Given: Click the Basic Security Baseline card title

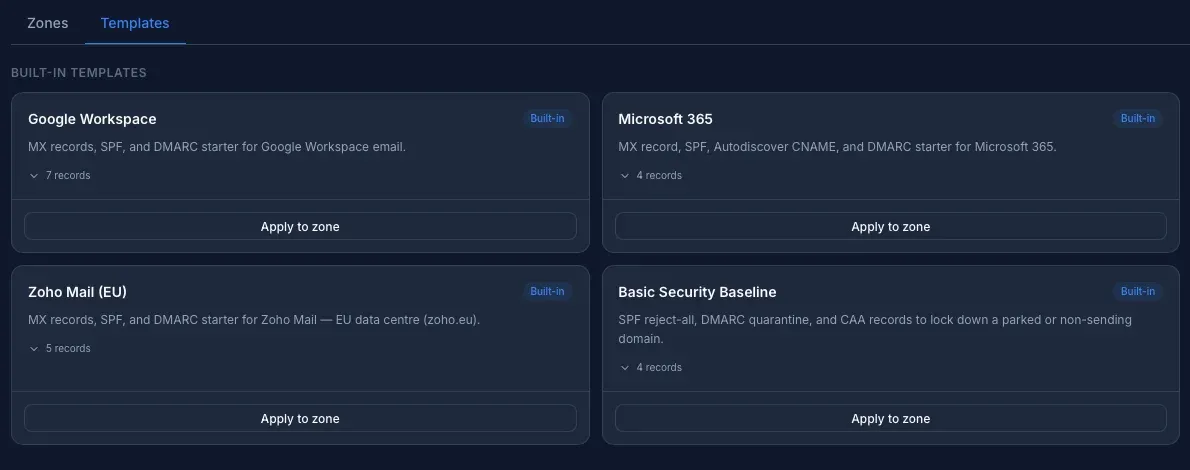Looking at the screenshot, I should click(x=697, y=292).
